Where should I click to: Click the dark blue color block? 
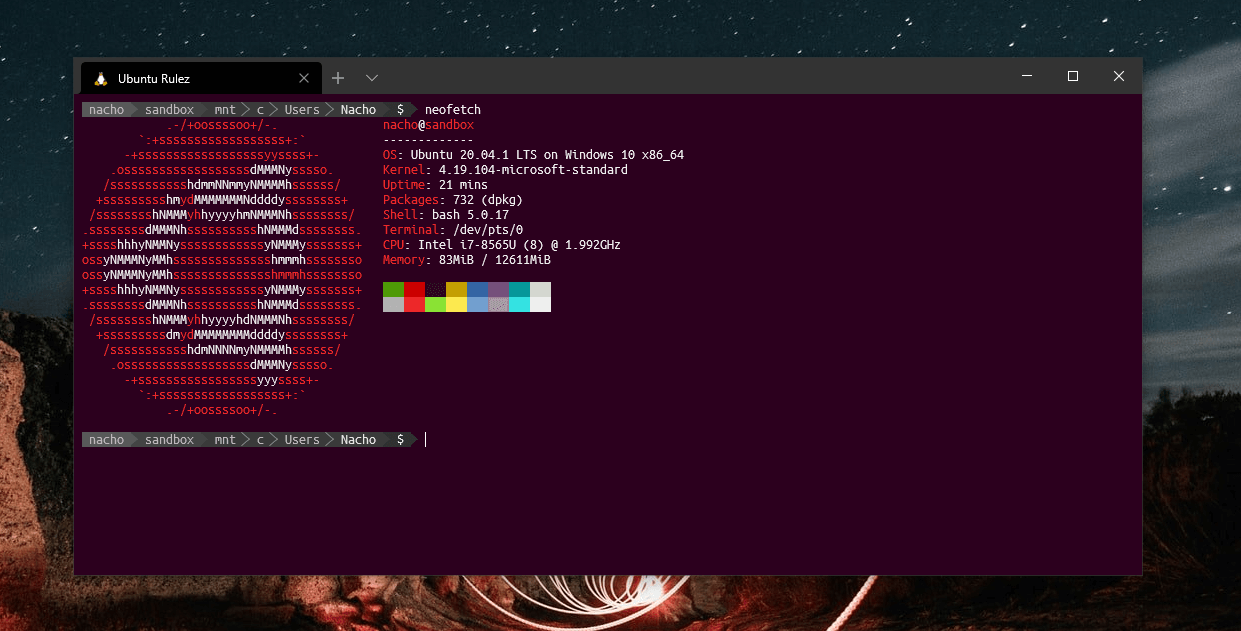point(477,289)
